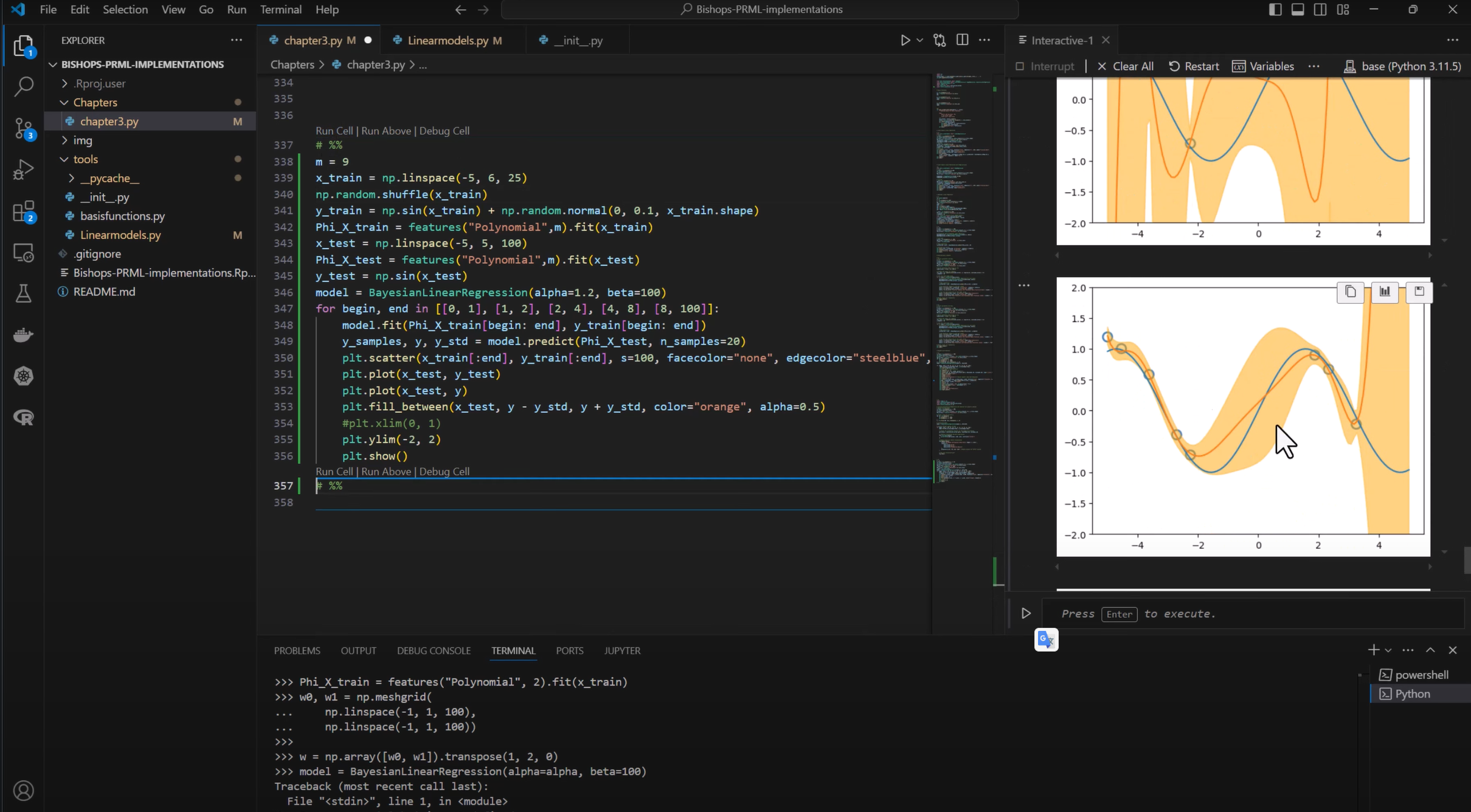The width and height of the screenshot is (1471, 812).
Task: Toggle the secondary sidebar layout control
Action: (1320, 9)
